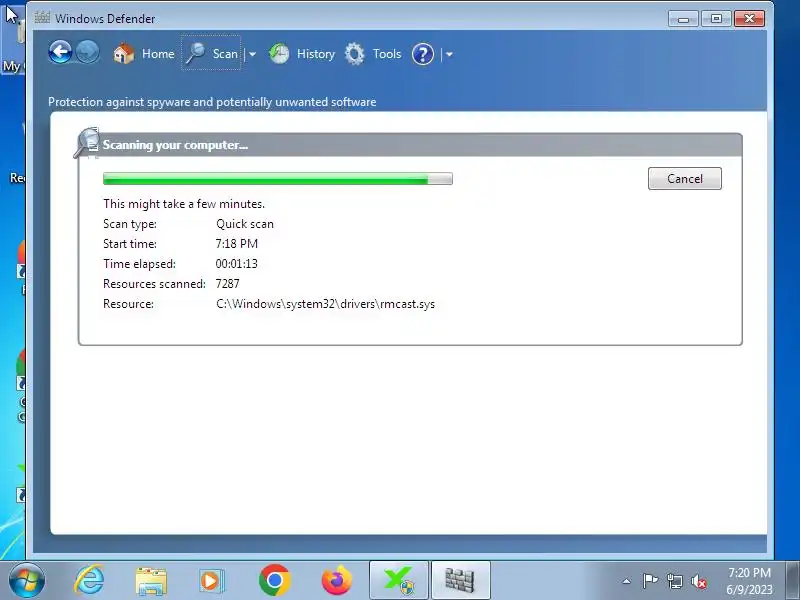The image size is (800, 600).
Task: Click the resource path rmcast.sys text
Action: (x=326, y=304)
